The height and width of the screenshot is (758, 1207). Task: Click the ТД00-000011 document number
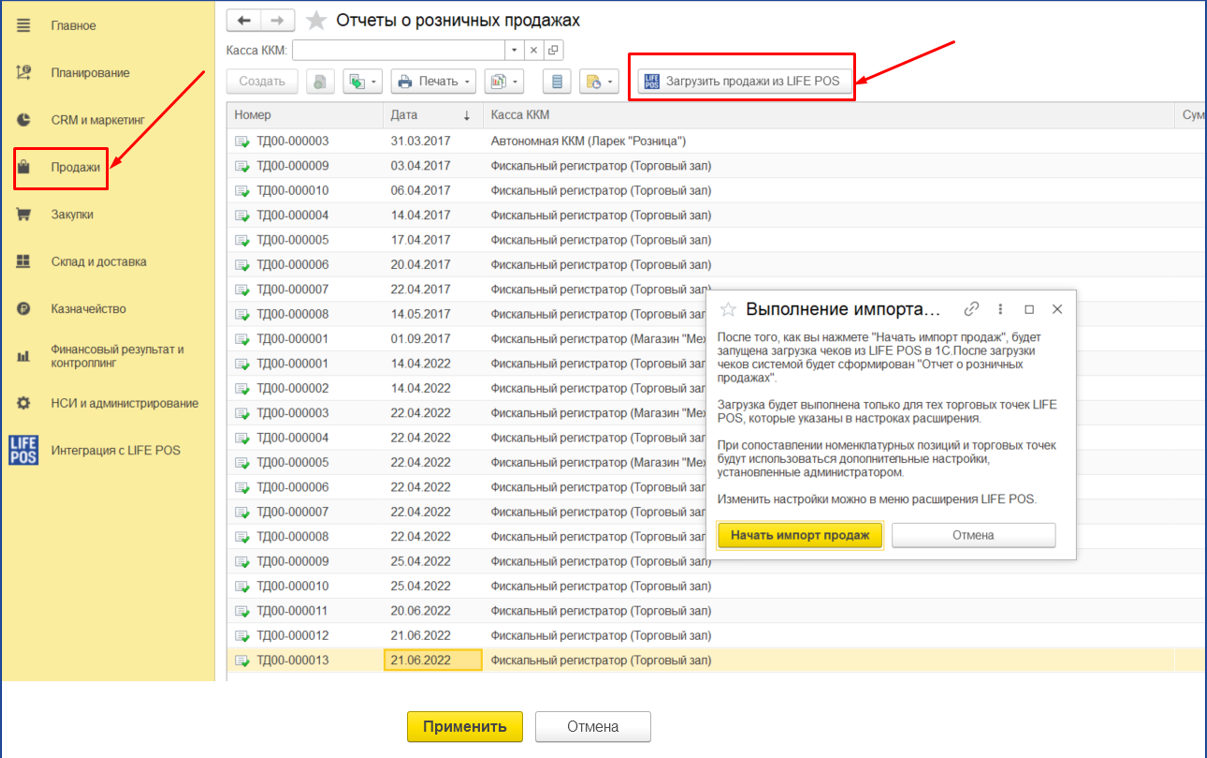click(x=292, y=611)
